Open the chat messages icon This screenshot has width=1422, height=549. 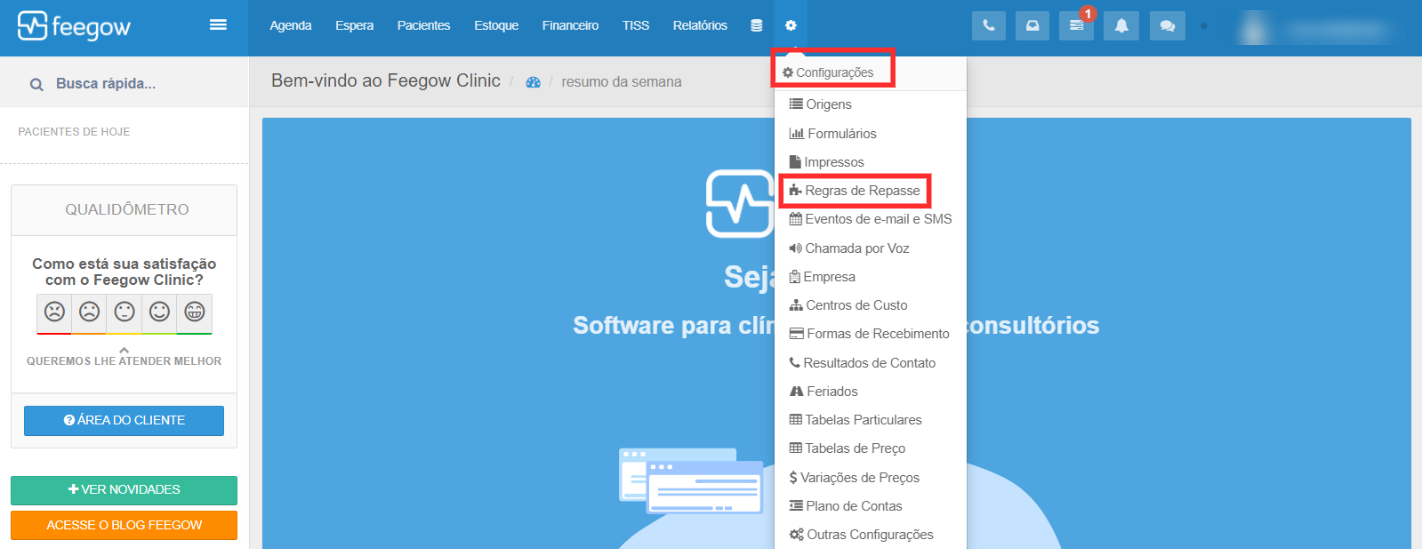(1167, 26)
